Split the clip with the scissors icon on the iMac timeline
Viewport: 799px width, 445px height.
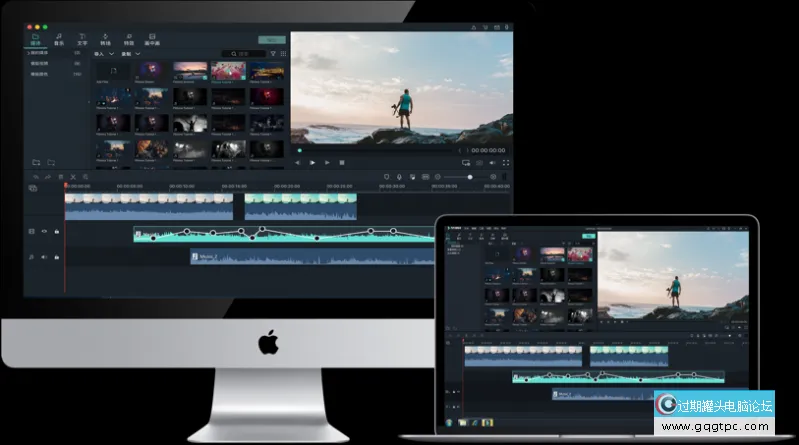pyautogui.click(x=73, y=177)
